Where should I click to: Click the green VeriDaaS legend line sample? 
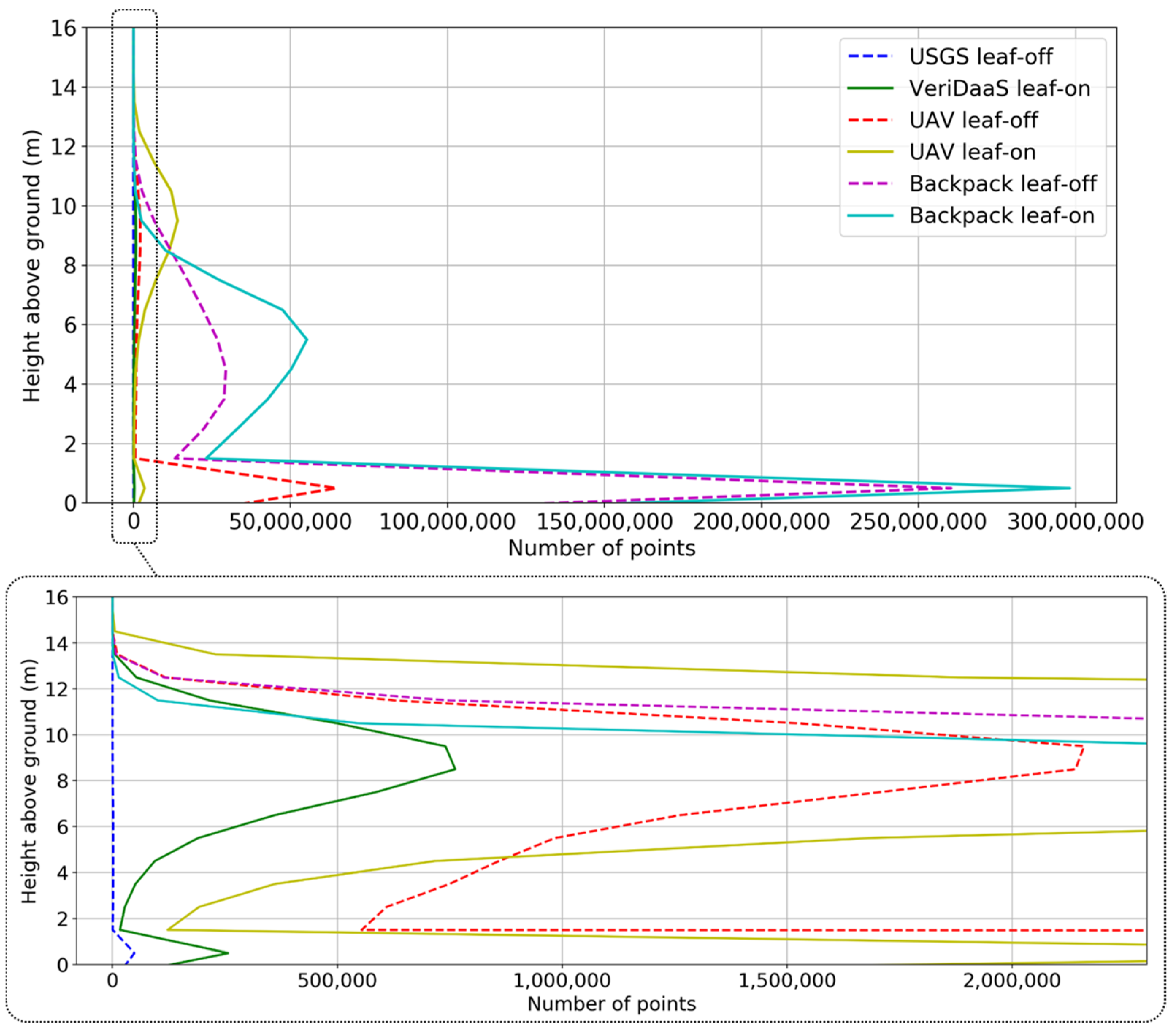click(x=870, y=89)
